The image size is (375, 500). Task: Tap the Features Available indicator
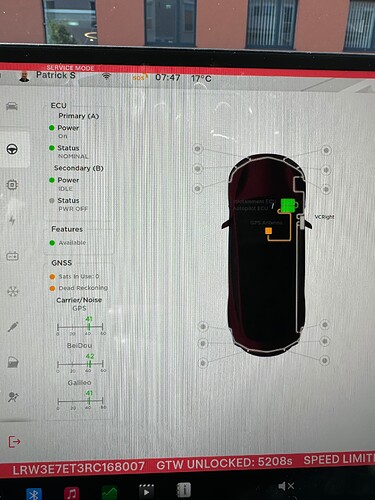(68, 243)
